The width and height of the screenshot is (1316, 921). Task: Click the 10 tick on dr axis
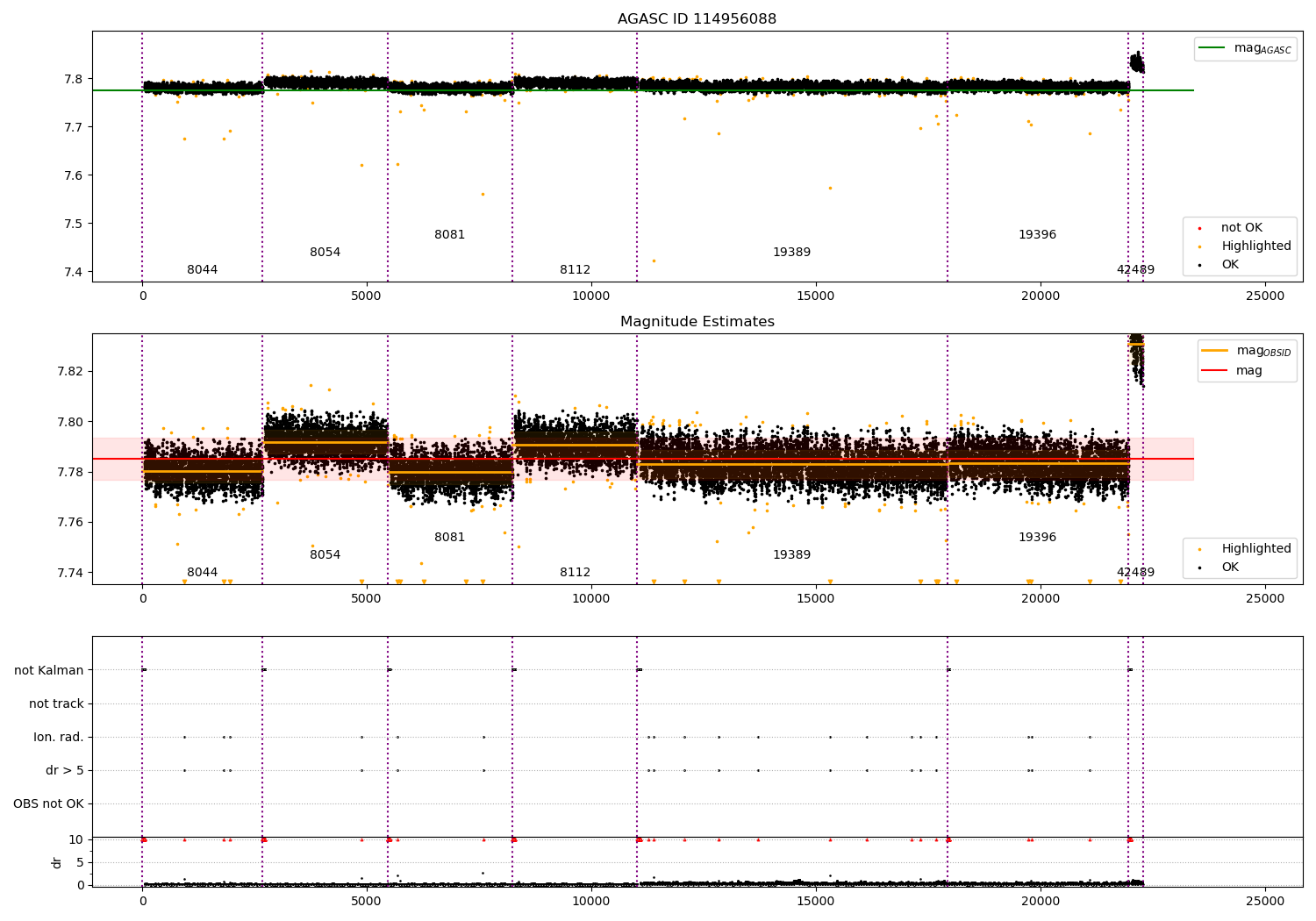[x=75, y=840]
